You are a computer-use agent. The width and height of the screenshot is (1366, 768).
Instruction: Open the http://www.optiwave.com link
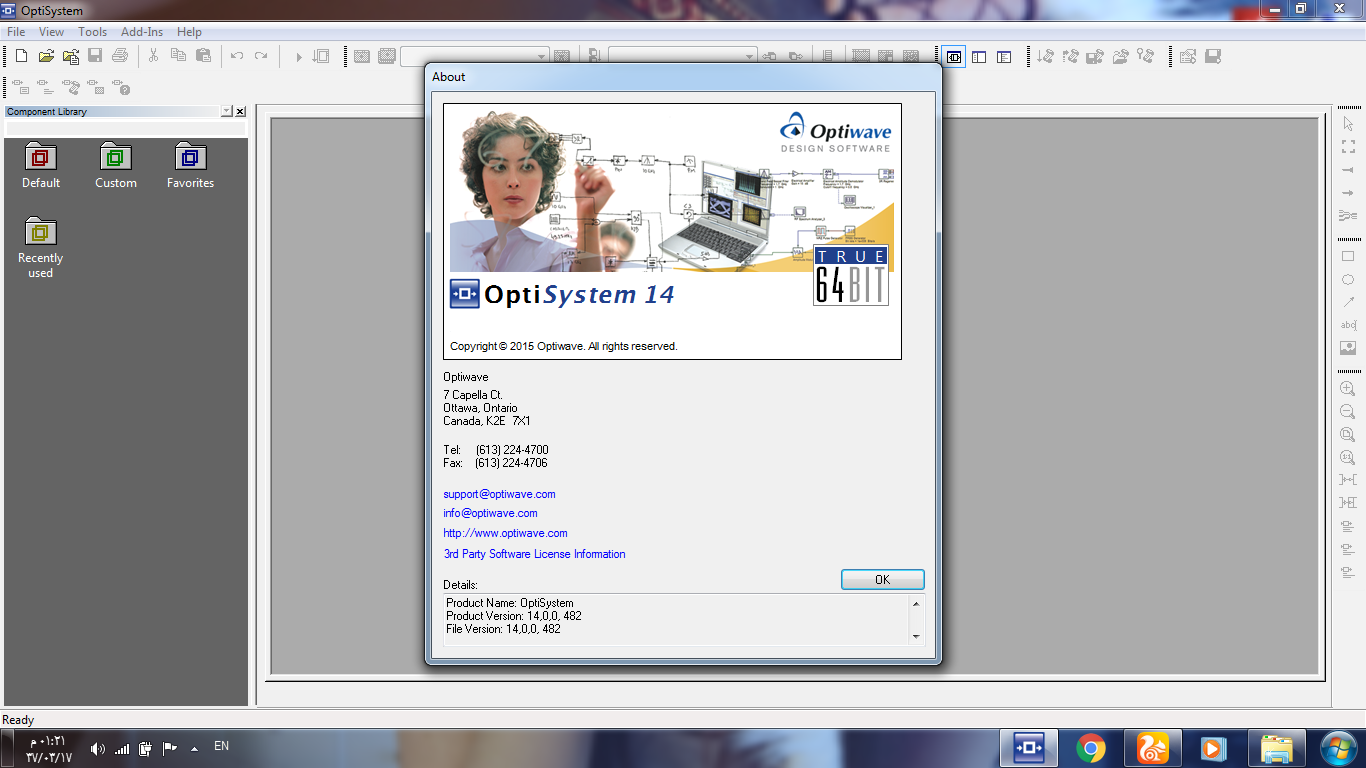[x=505, y=533]
